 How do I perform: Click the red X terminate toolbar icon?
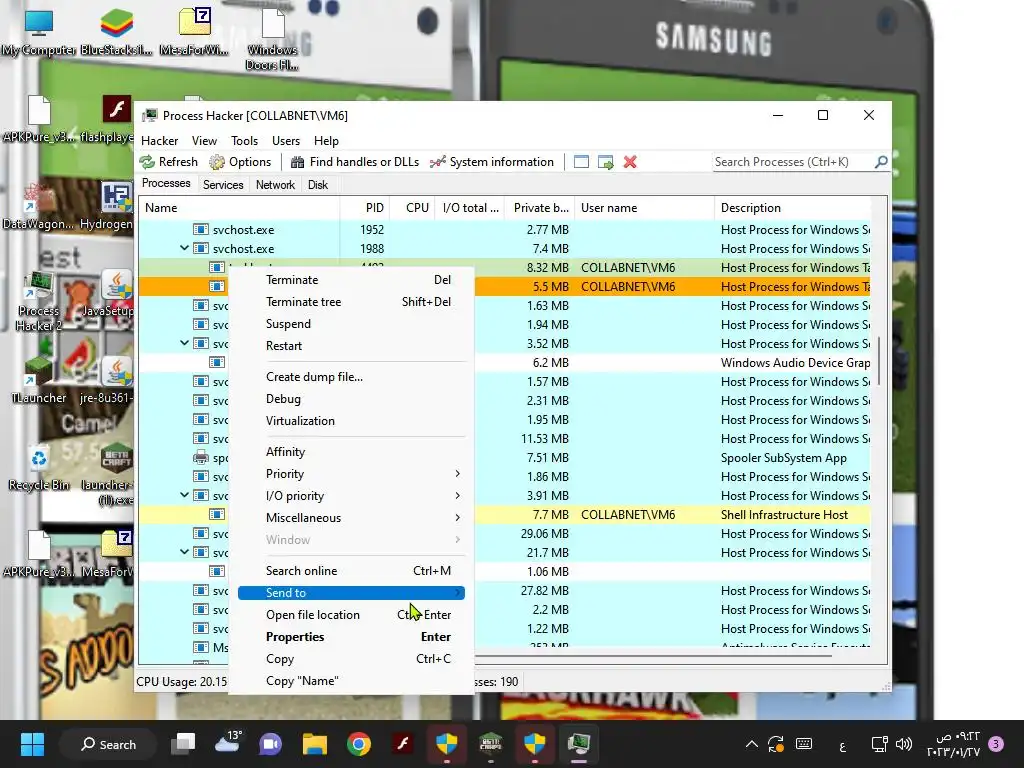(630, 162)
